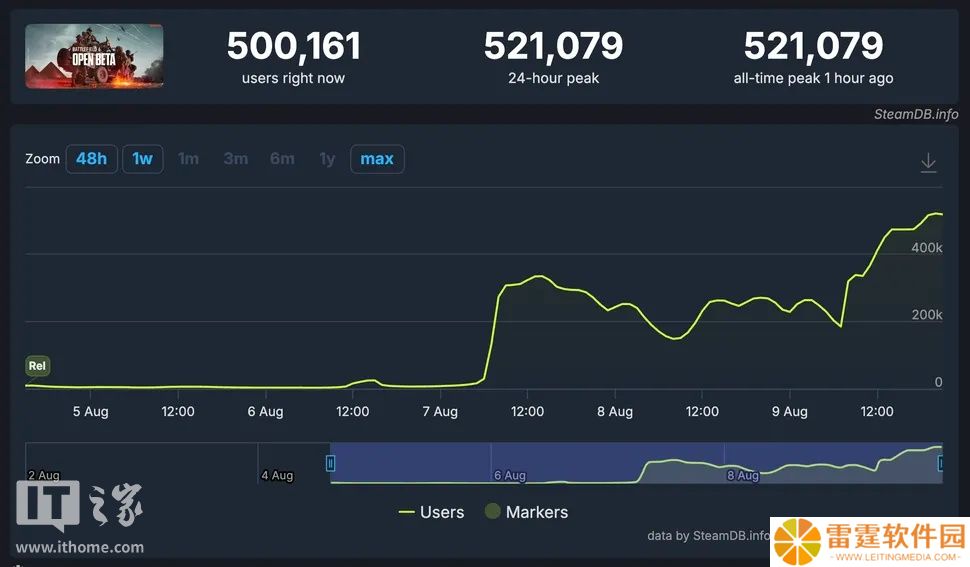Screen dimensions: 970x567
Task: Select the 48h zoom range
Action: (92, 159)
